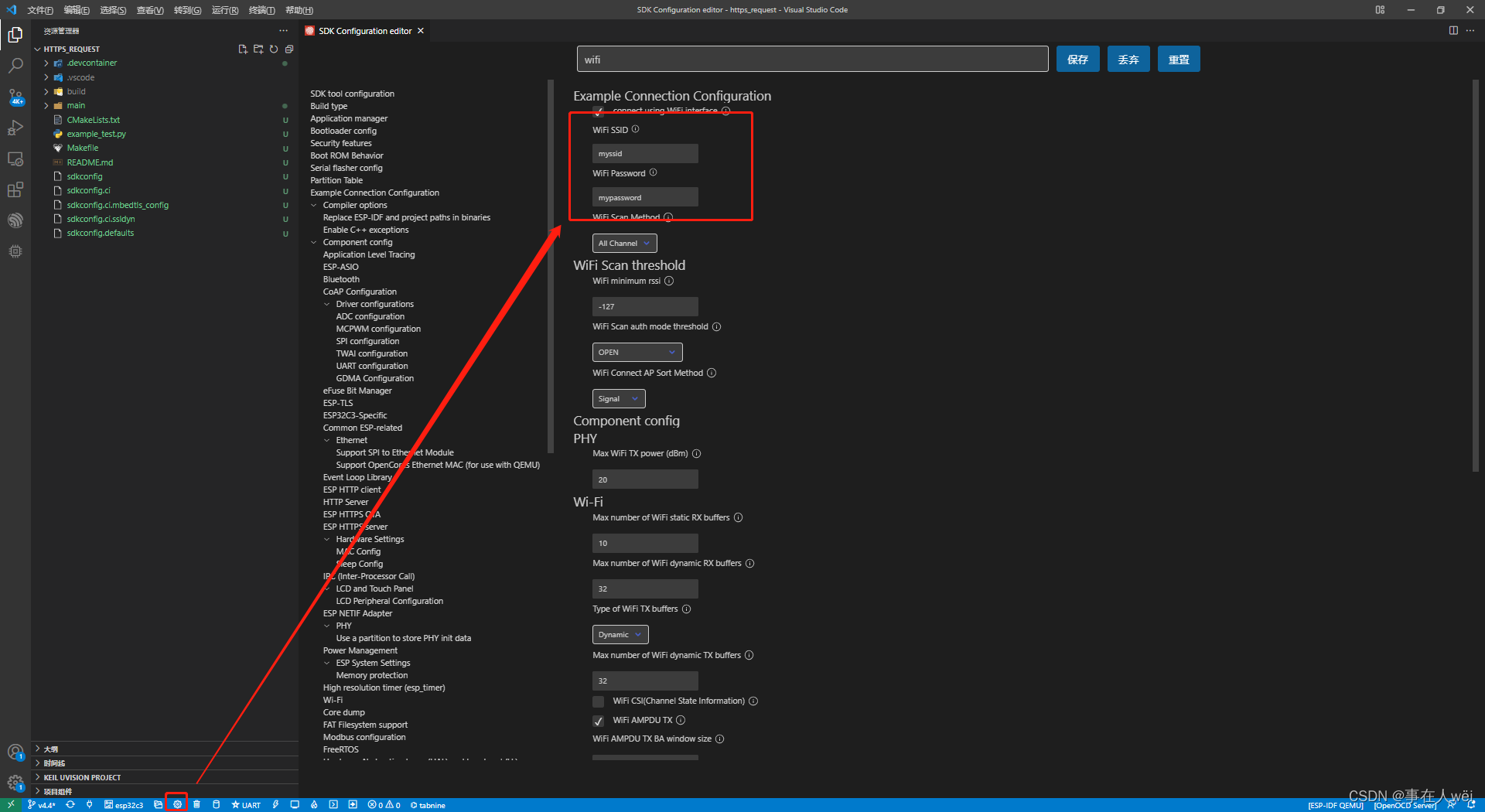Expand the .devcontainer folder
Viewport: 1485px width, 812px height.
46,63
